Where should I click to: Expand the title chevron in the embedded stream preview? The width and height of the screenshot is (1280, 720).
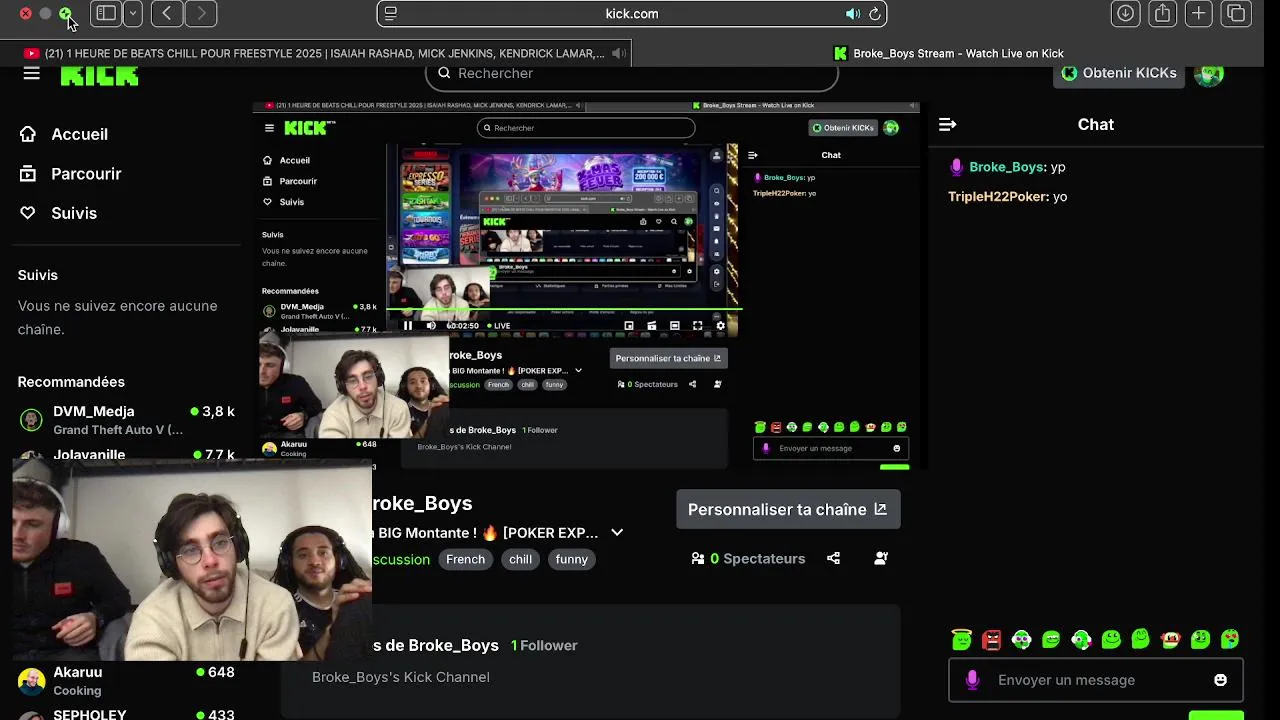578,371
